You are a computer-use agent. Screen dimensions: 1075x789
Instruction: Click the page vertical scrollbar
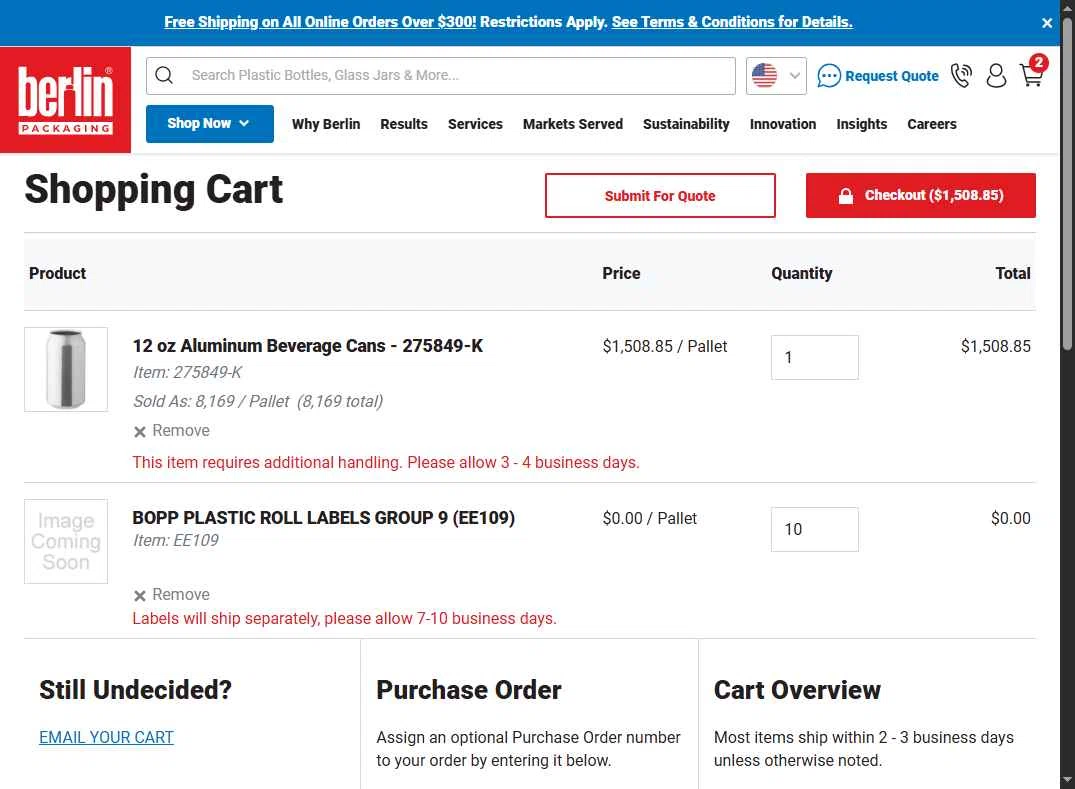1067,185
